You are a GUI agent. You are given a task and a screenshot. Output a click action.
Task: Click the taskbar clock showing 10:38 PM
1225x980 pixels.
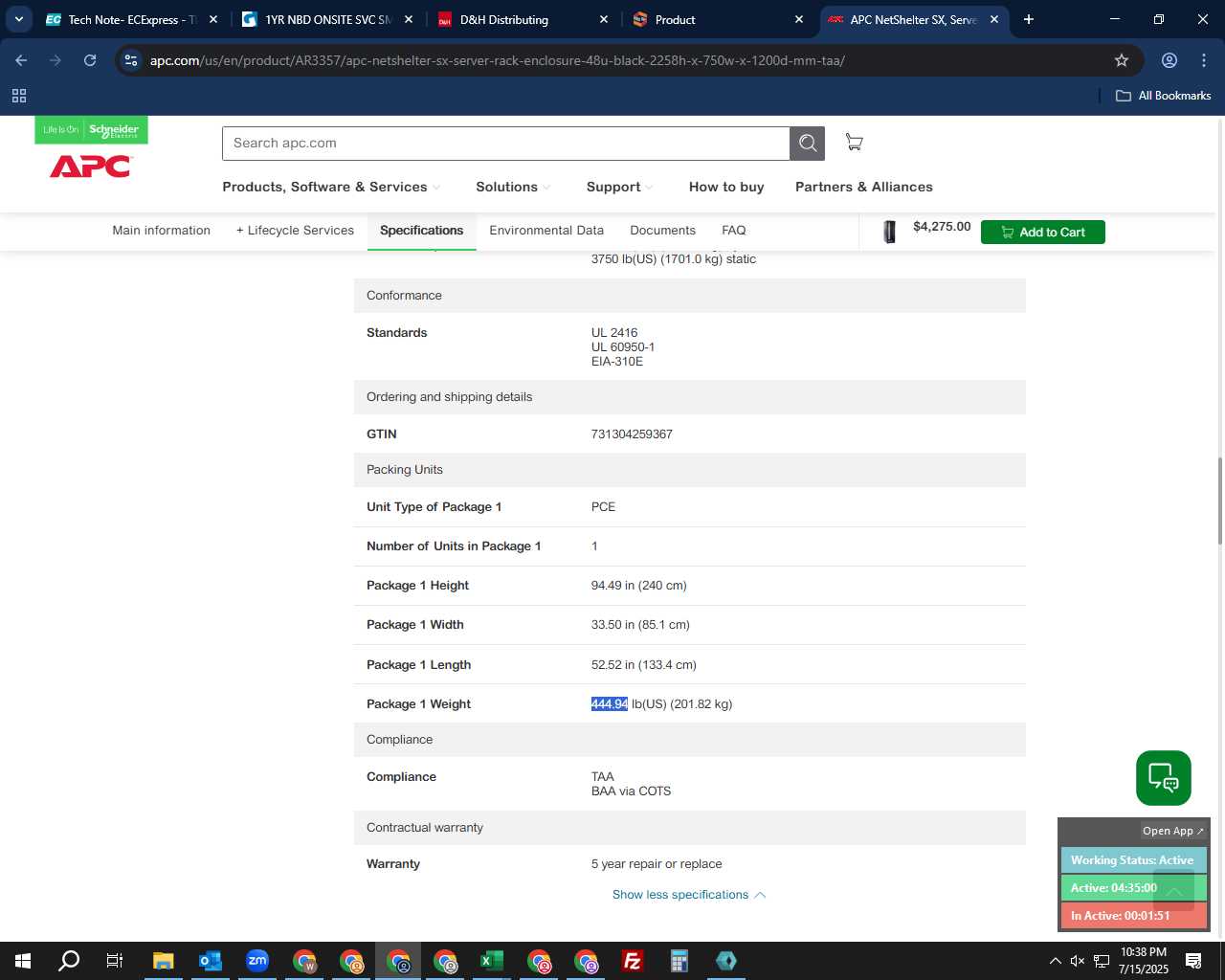(1144, 961)
